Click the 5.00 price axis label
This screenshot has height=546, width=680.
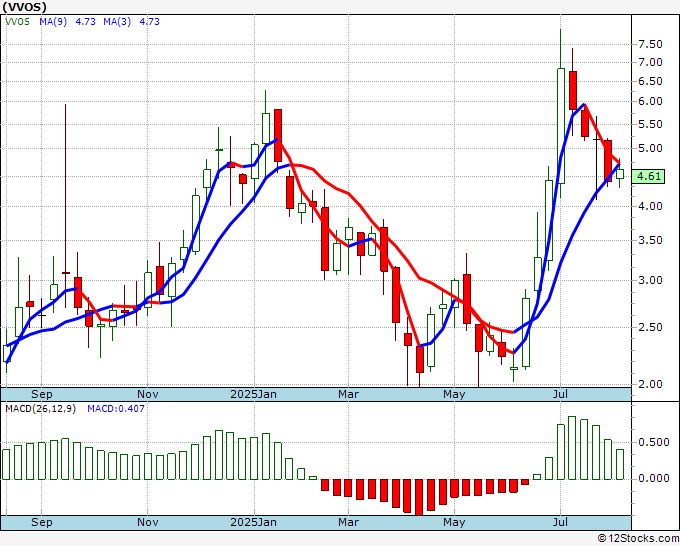click(650, 148)
